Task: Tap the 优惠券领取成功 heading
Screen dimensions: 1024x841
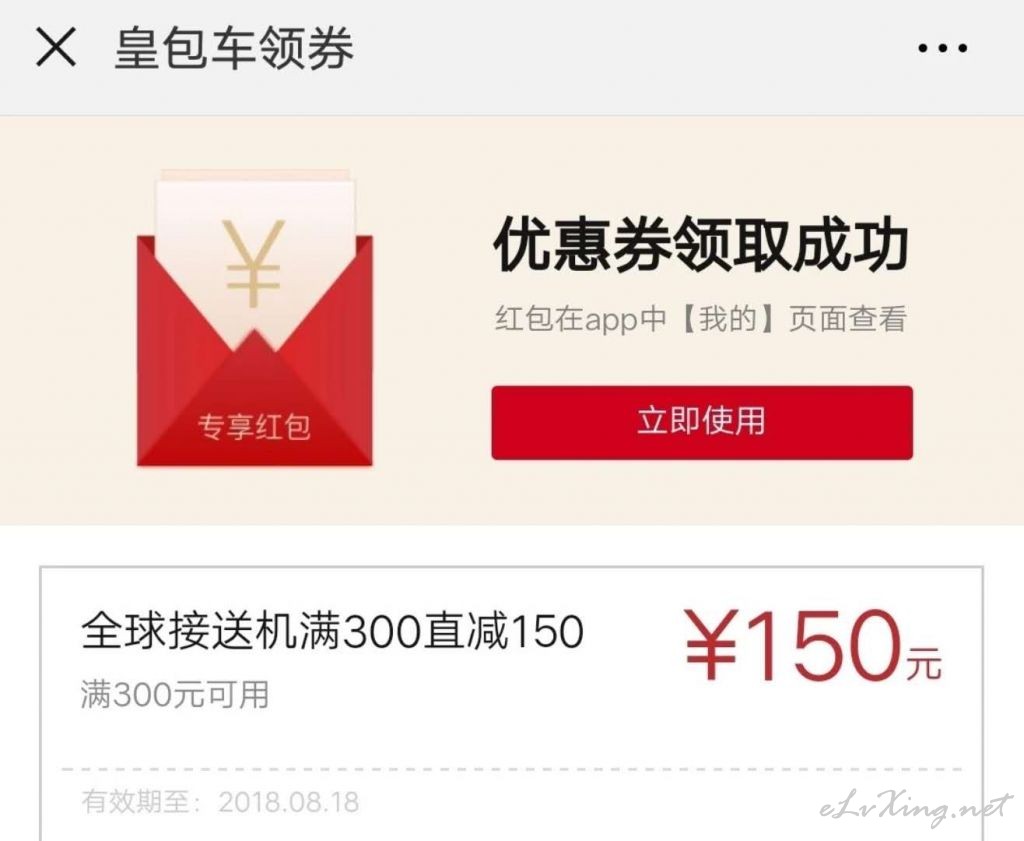Action: click(x=701, y=245)
